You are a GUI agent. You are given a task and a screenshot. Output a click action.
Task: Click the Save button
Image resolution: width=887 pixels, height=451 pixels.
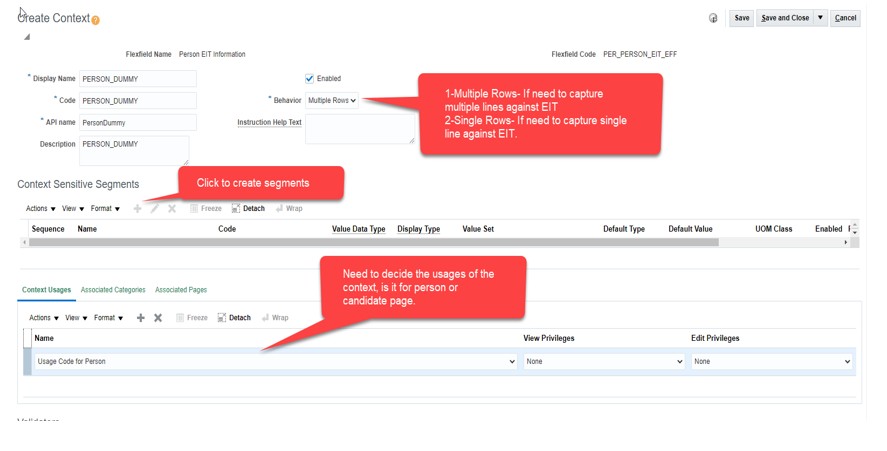click(741, 18)
